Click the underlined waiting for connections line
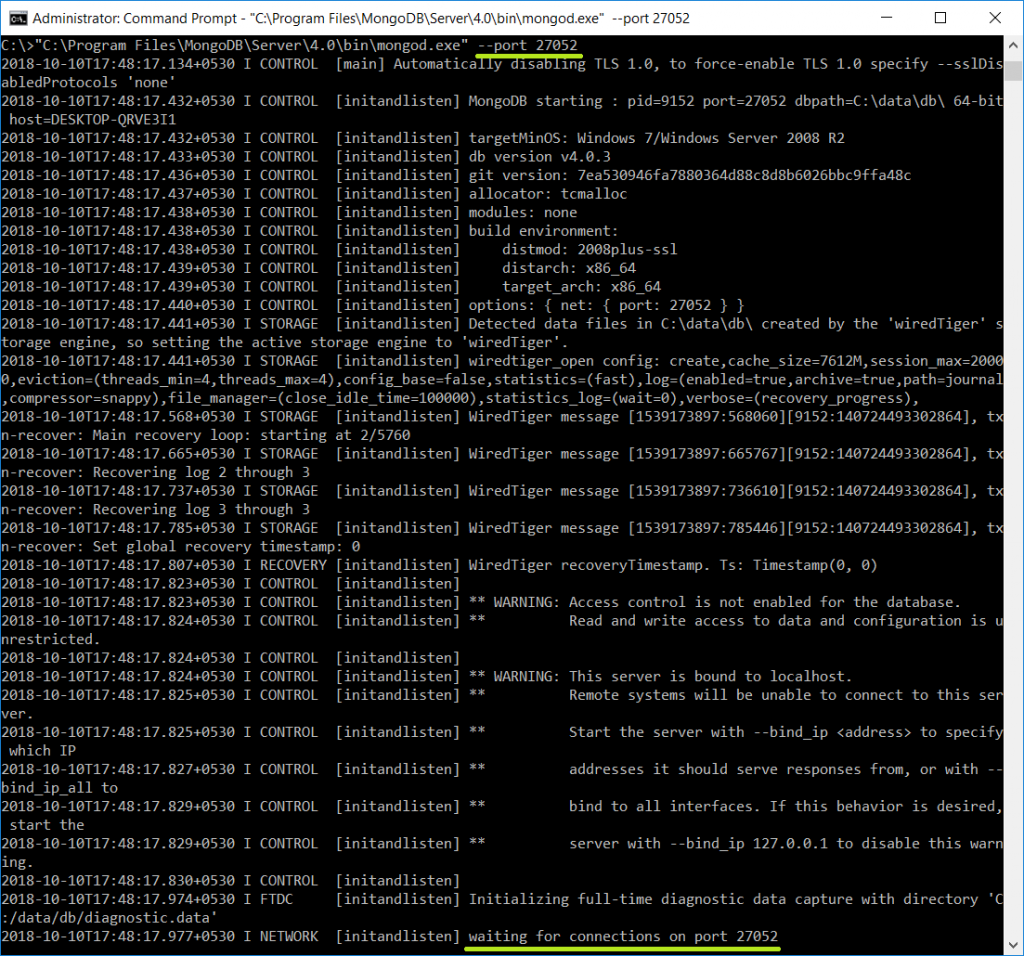The image size is (1024, 956). [620, 936]
